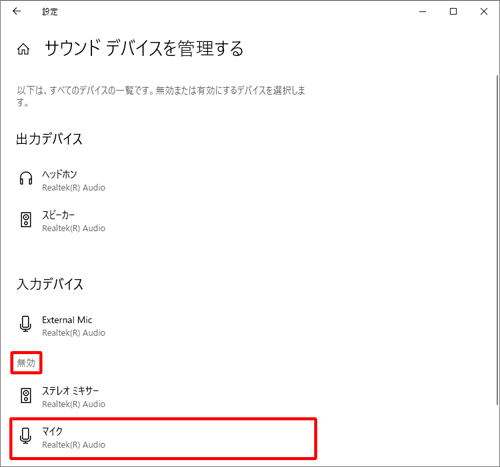Select the スピーカー output device name

click(x=58, y=215)
